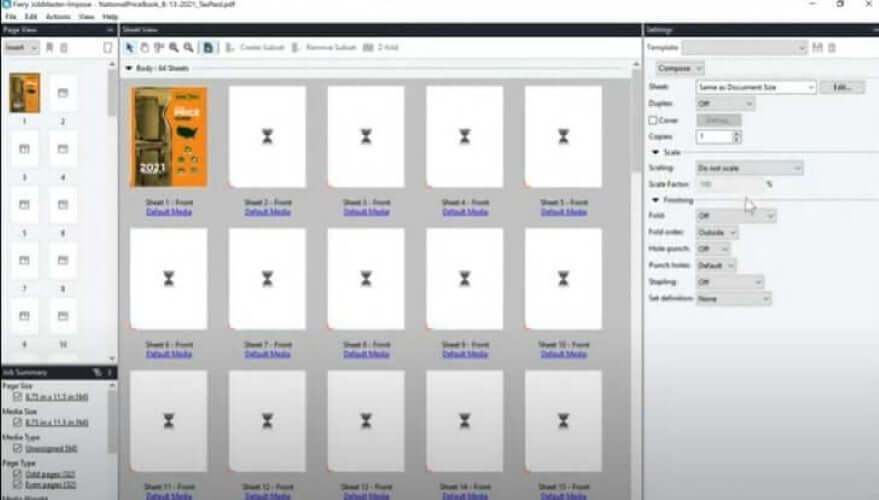Click the save template icon

[818, 48]
